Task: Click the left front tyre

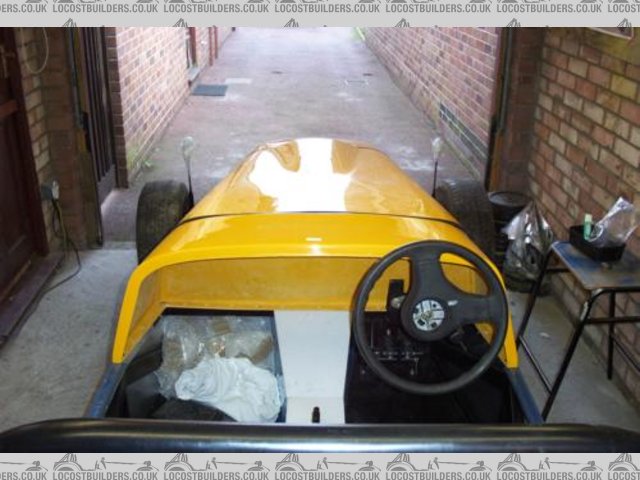Action: pos(160,215)
